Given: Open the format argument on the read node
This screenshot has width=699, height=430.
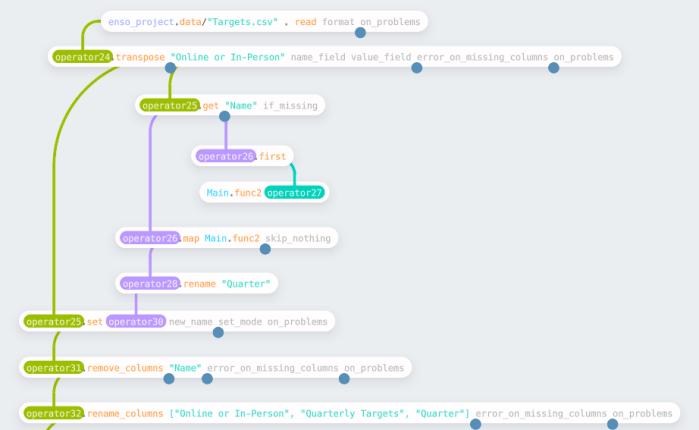Looking at the screenshot, I should click(338, 21).
